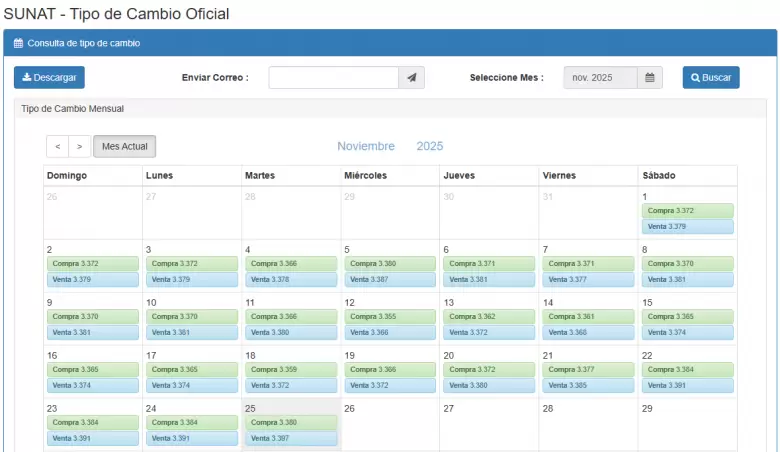Image resolution: width=780 pixels, height=452 pixels.
Task: Click Venta 3.385 on Friday November 21
Action: pyautogui.click(x=588, y=385)
